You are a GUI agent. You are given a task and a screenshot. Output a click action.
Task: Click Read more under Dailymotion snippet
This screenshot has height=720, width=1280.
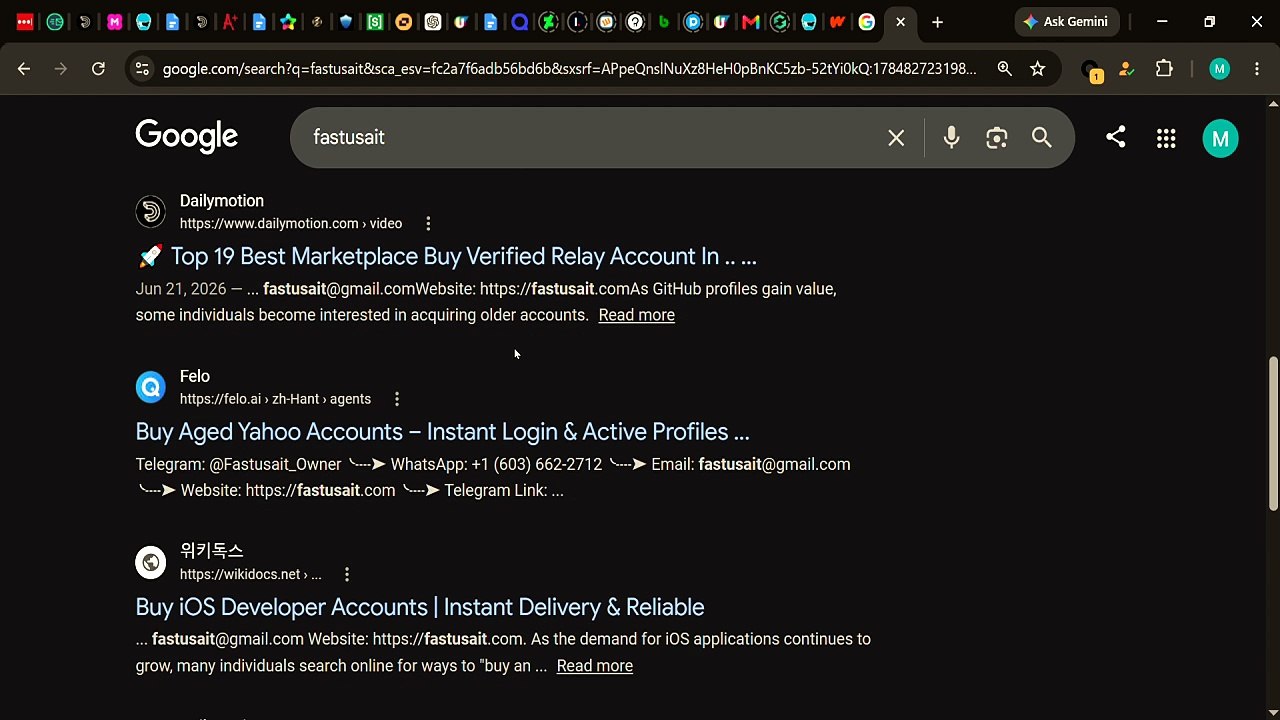coord(637,315)
